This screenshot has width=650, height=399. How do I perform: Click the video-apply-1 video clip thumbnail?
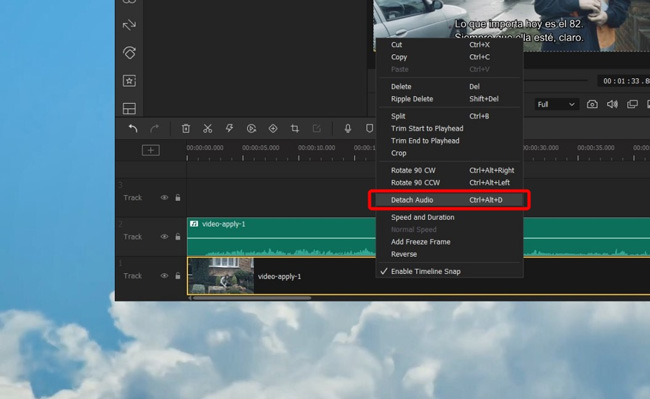(x=221, y=276)
